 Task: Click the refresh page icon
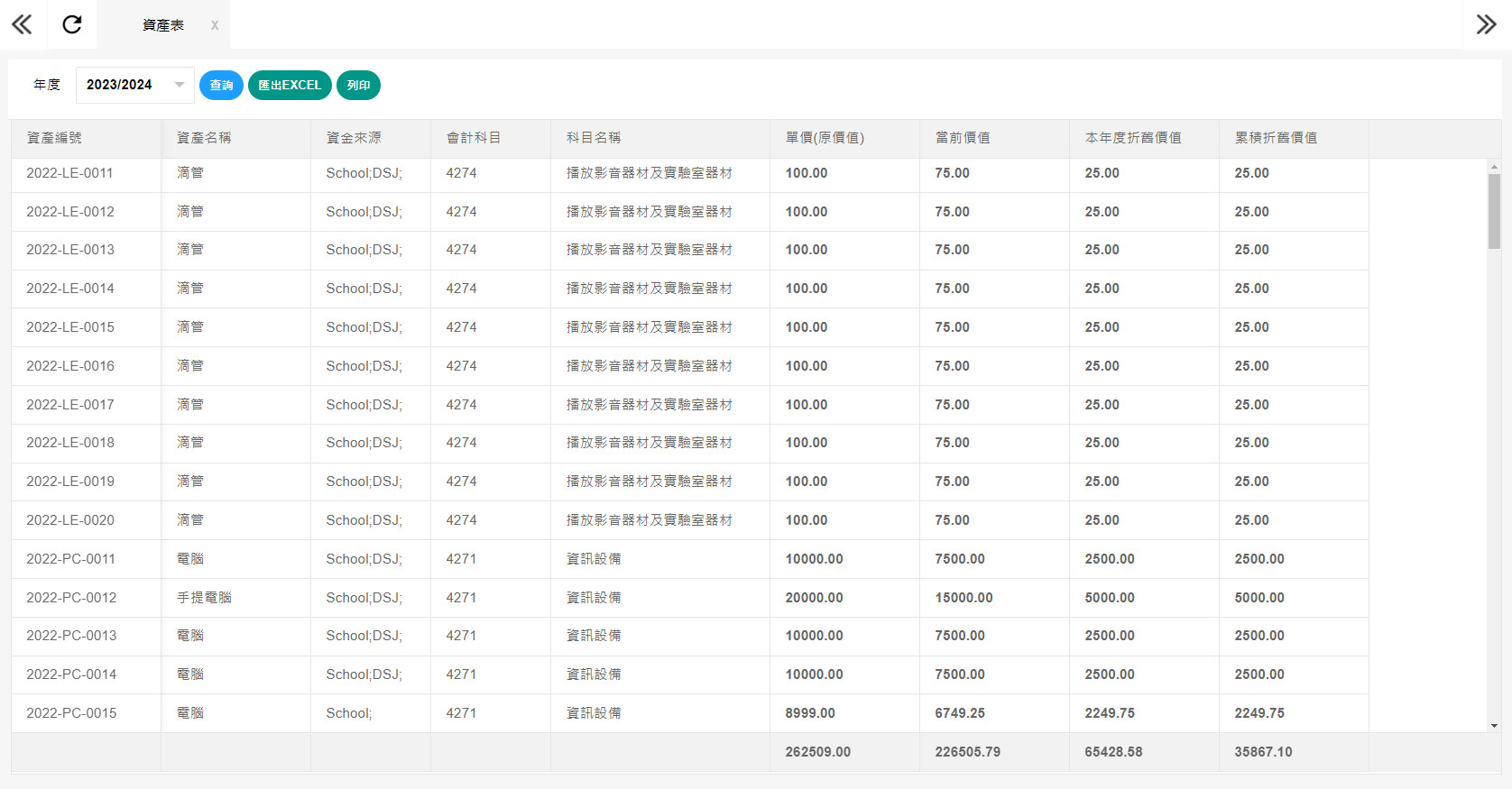click(x=72, y=24)
